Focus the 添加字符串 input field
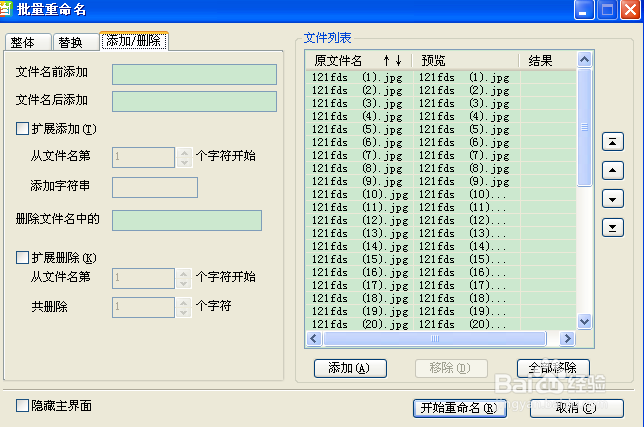This screenshot has width=644, height=427. click(155, 187)
